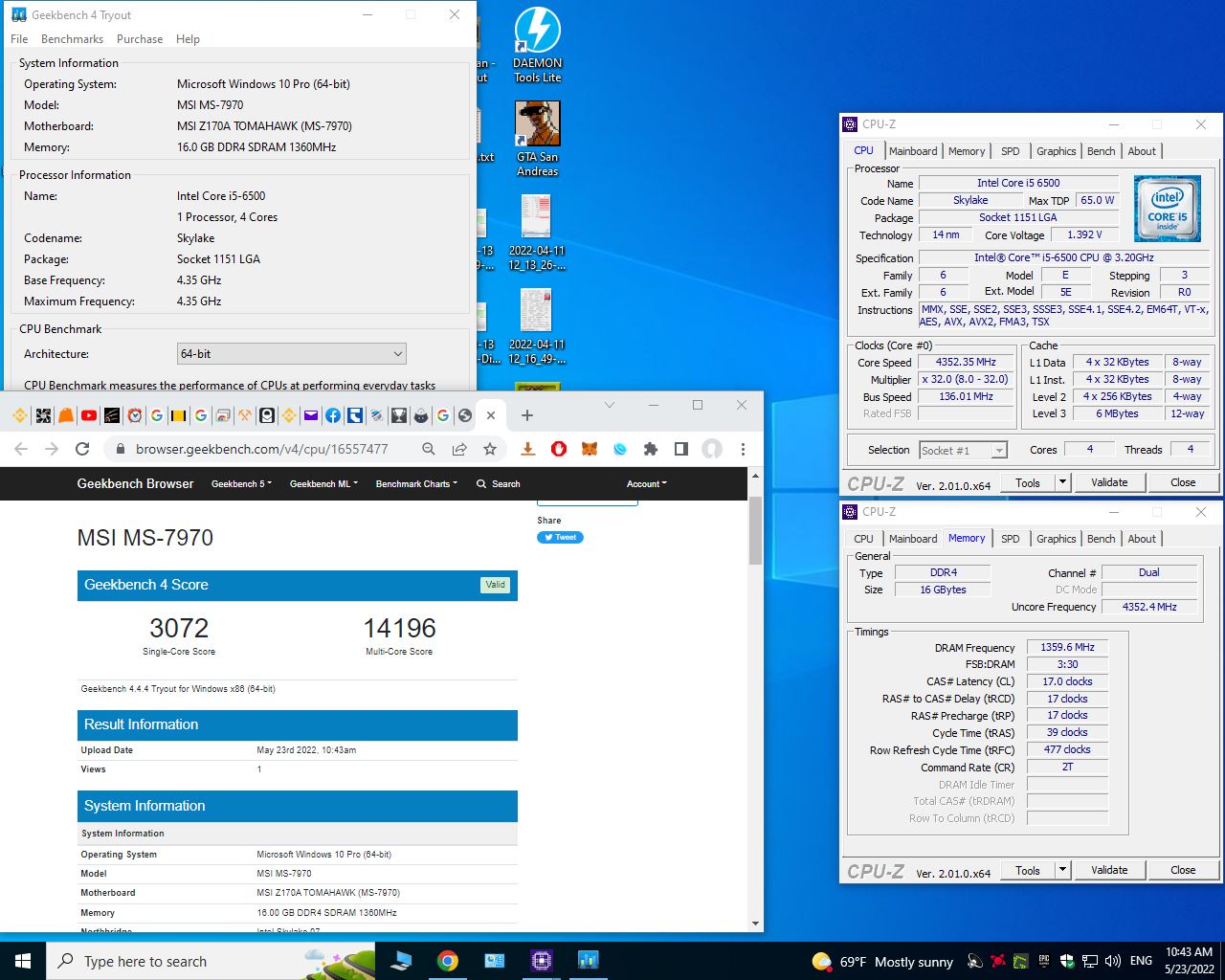Viewport: 1225px width, 980px height.
Task: Open the File menu in Geekbench
Action: (x=19, y=39)
